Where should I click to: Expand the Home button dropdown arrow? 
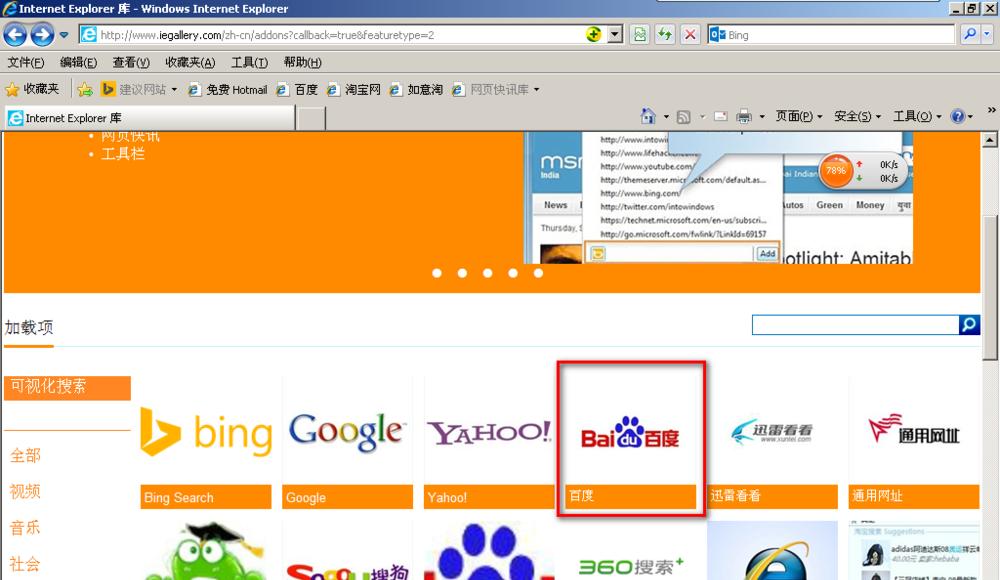(x=666, y=117)
